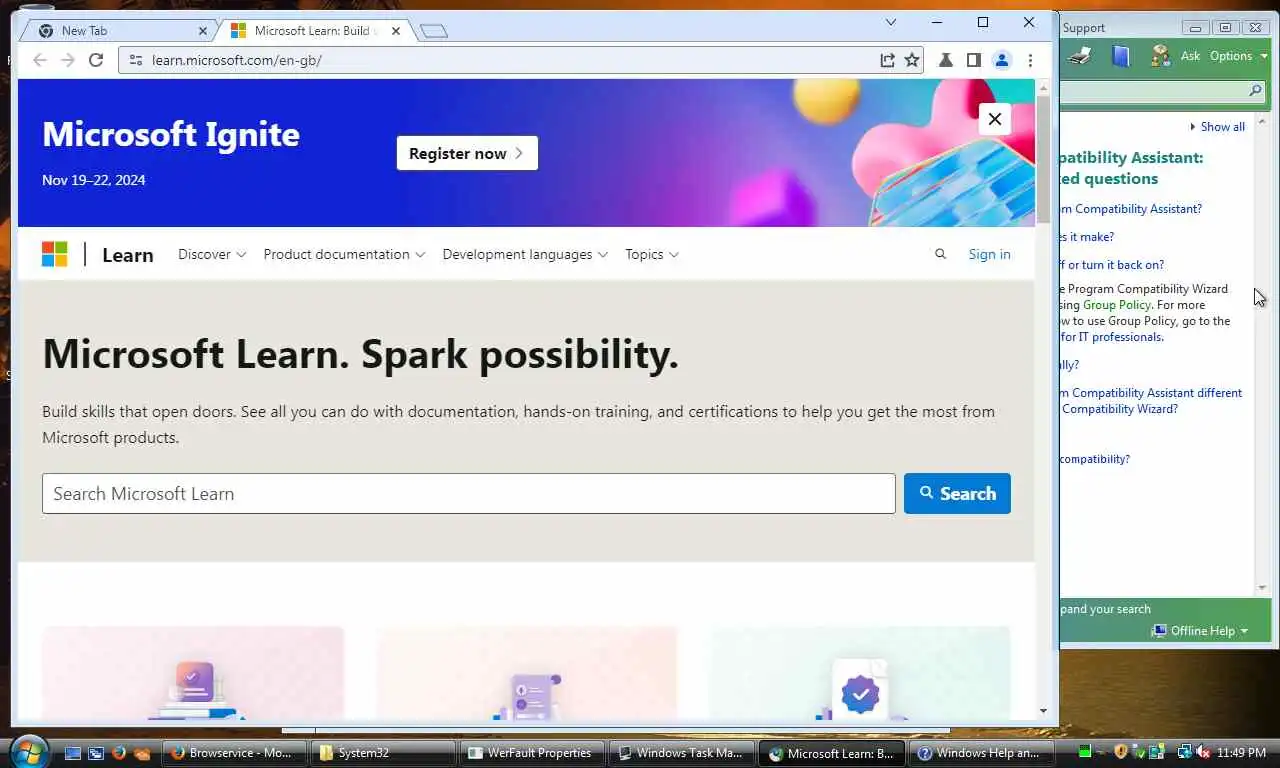
Task: Click the Register now button
Action: [x=467, y=153]
